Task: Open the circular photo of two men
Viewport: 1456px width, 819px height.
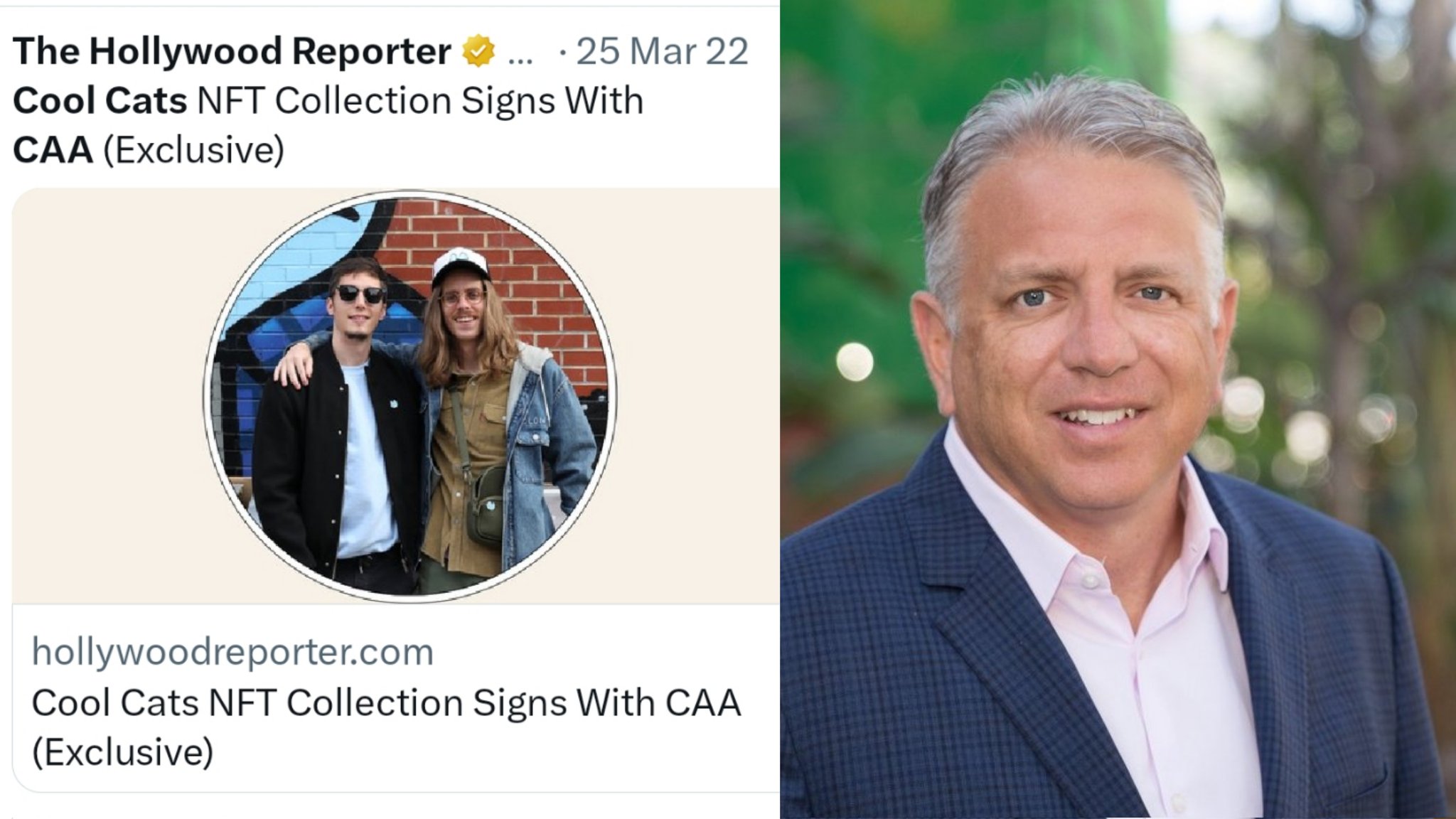Action: pos(410,396)
